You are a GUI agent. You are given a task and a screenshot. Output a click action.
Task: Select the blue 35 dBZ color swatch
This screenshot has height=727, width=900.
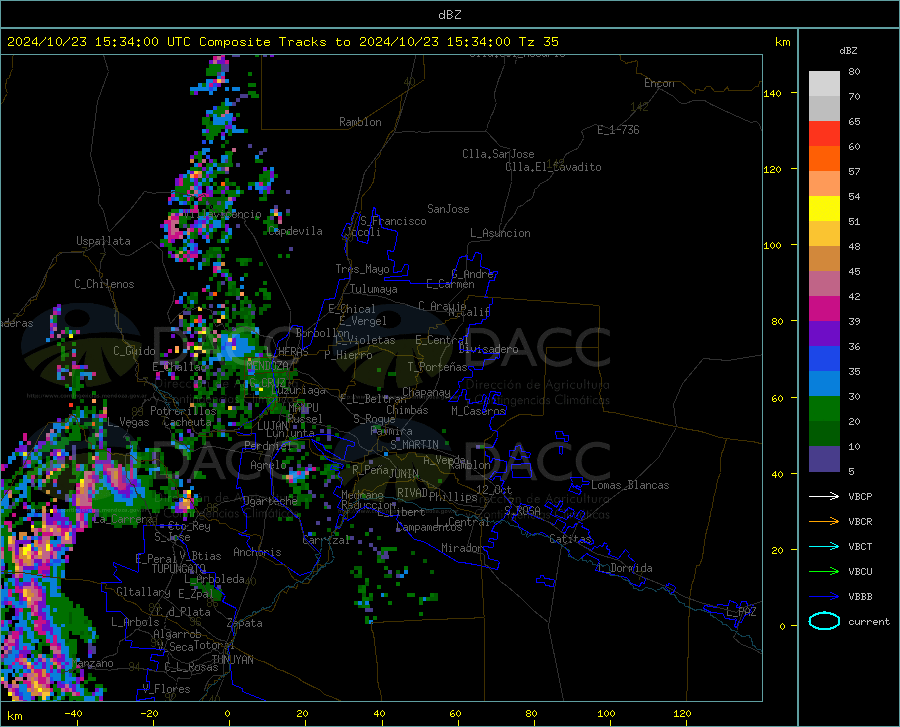click(x=824, y=359)
